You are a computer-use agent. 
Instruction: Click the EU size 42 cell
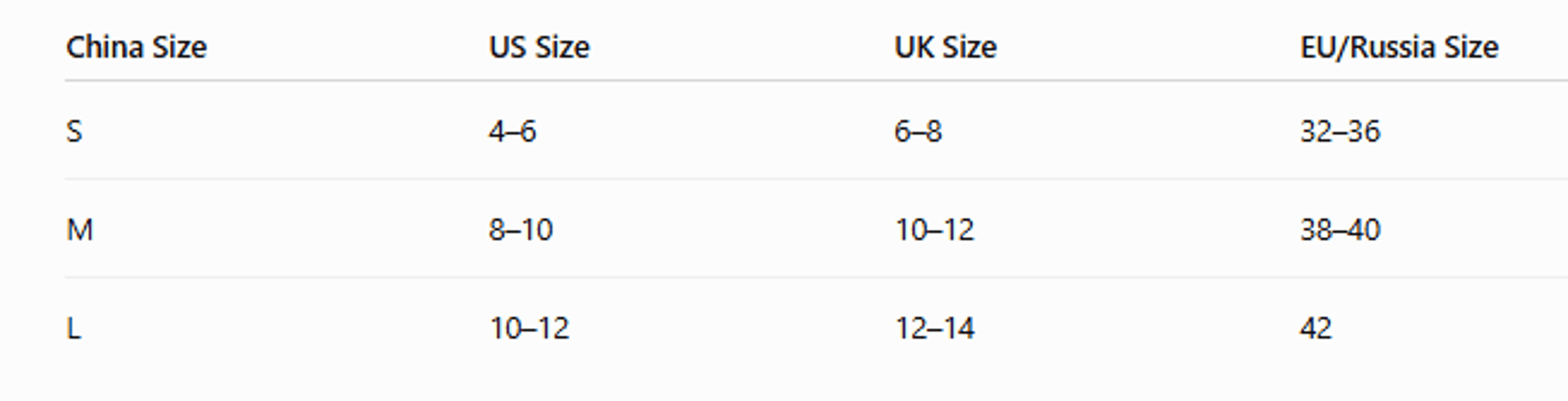click(x=1316, y=329)
